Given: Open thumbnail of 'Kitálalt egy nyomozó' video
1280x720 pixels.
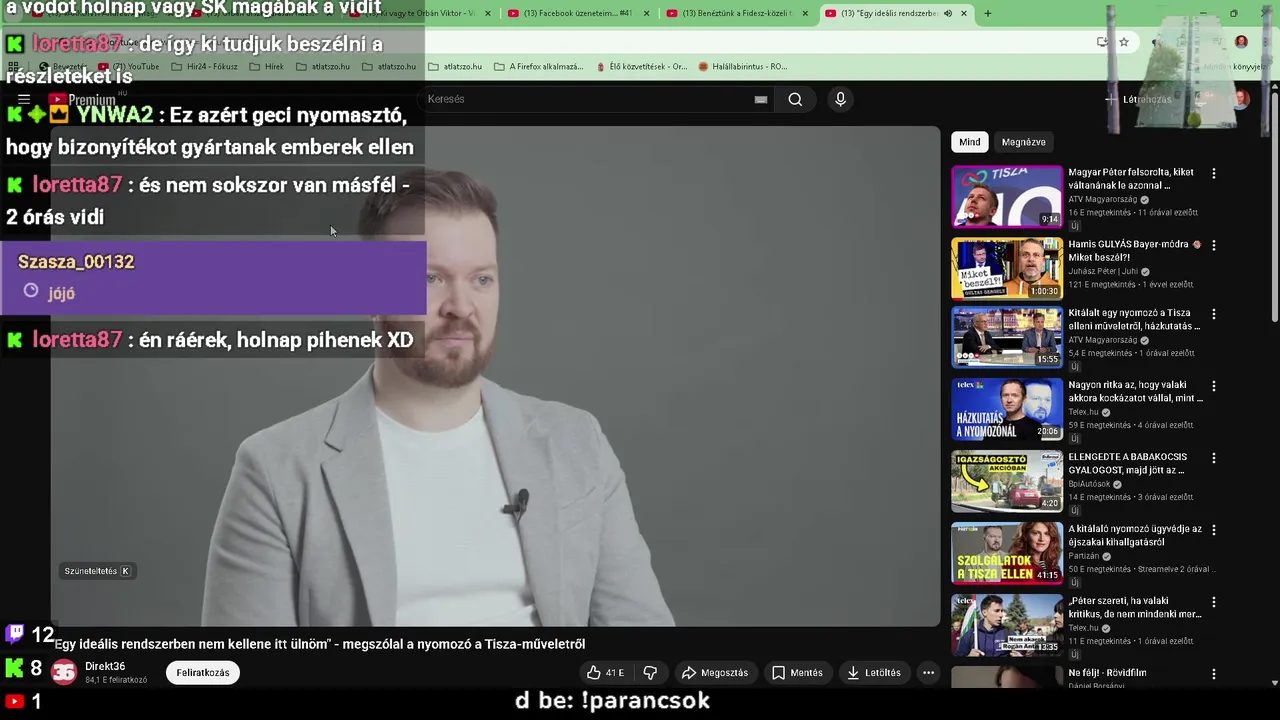Looking at the screenshot, I should (x=1007, y=337).
